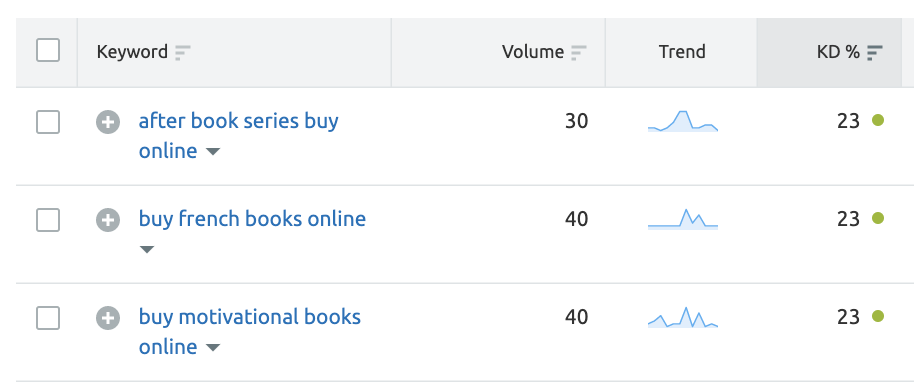Sort by Volume using sort icon
This screenshot has width=914, height=390.
point(578,52)
